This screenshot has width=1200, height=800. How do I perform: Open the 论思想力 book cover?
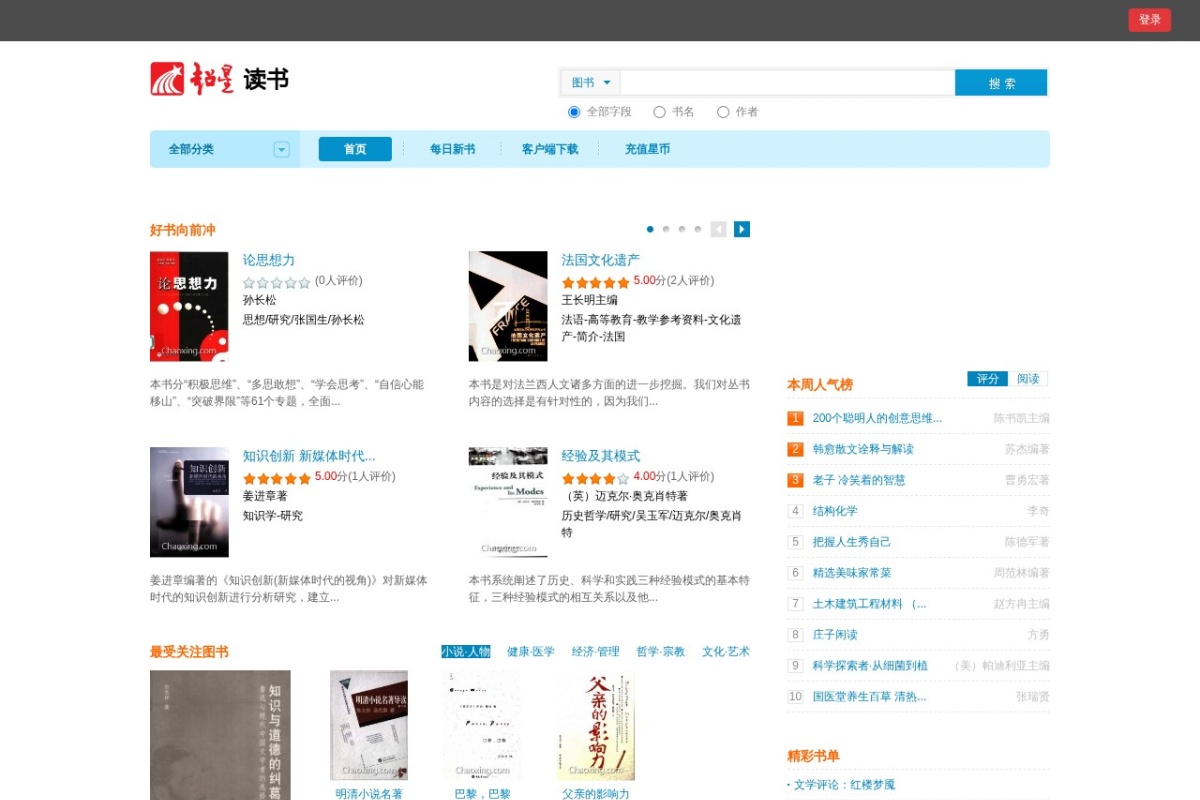click(189, 306)
